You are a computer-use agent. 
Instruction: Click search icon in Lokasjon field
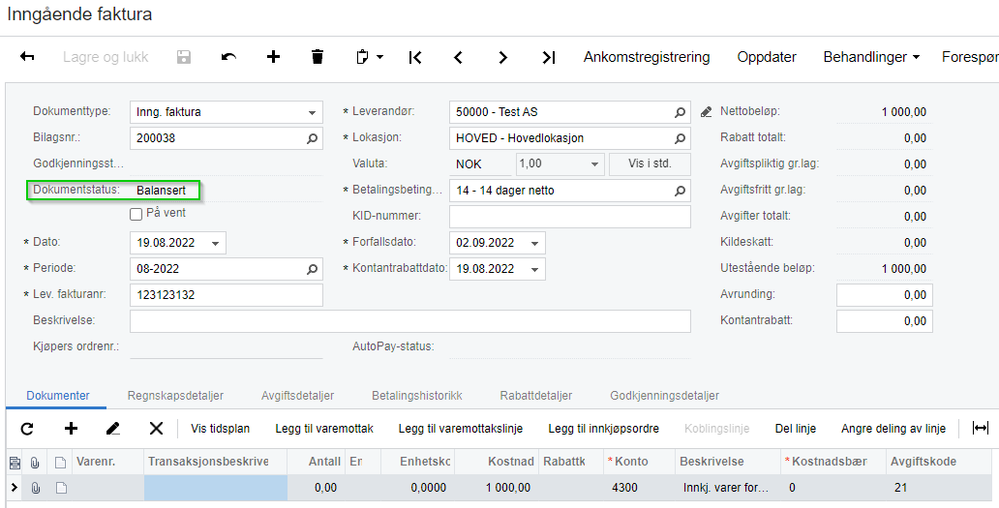pos(680,138)
